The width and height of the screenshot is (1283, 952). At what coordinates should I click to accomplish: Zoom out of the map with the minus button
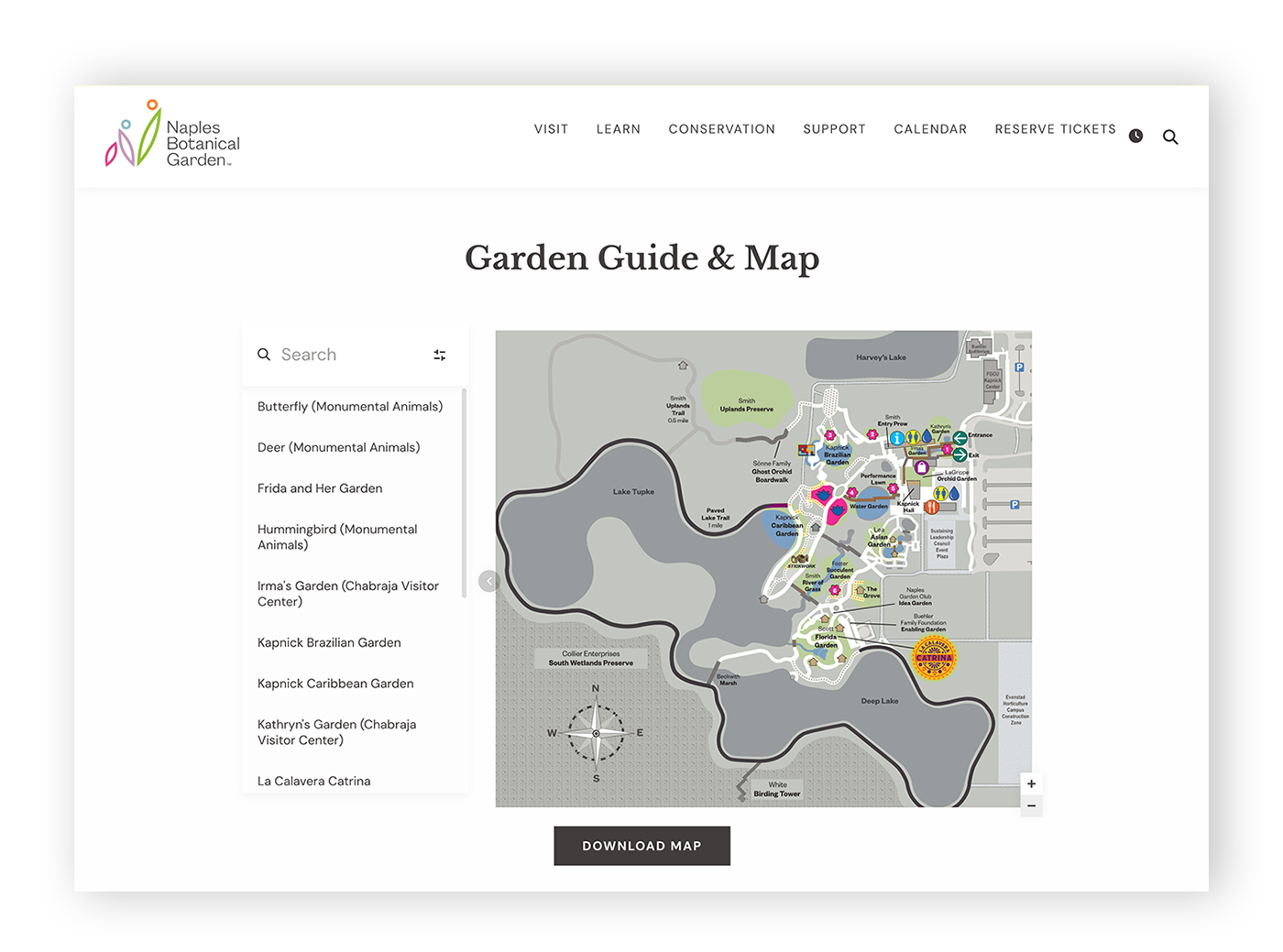click(1030, 806)
